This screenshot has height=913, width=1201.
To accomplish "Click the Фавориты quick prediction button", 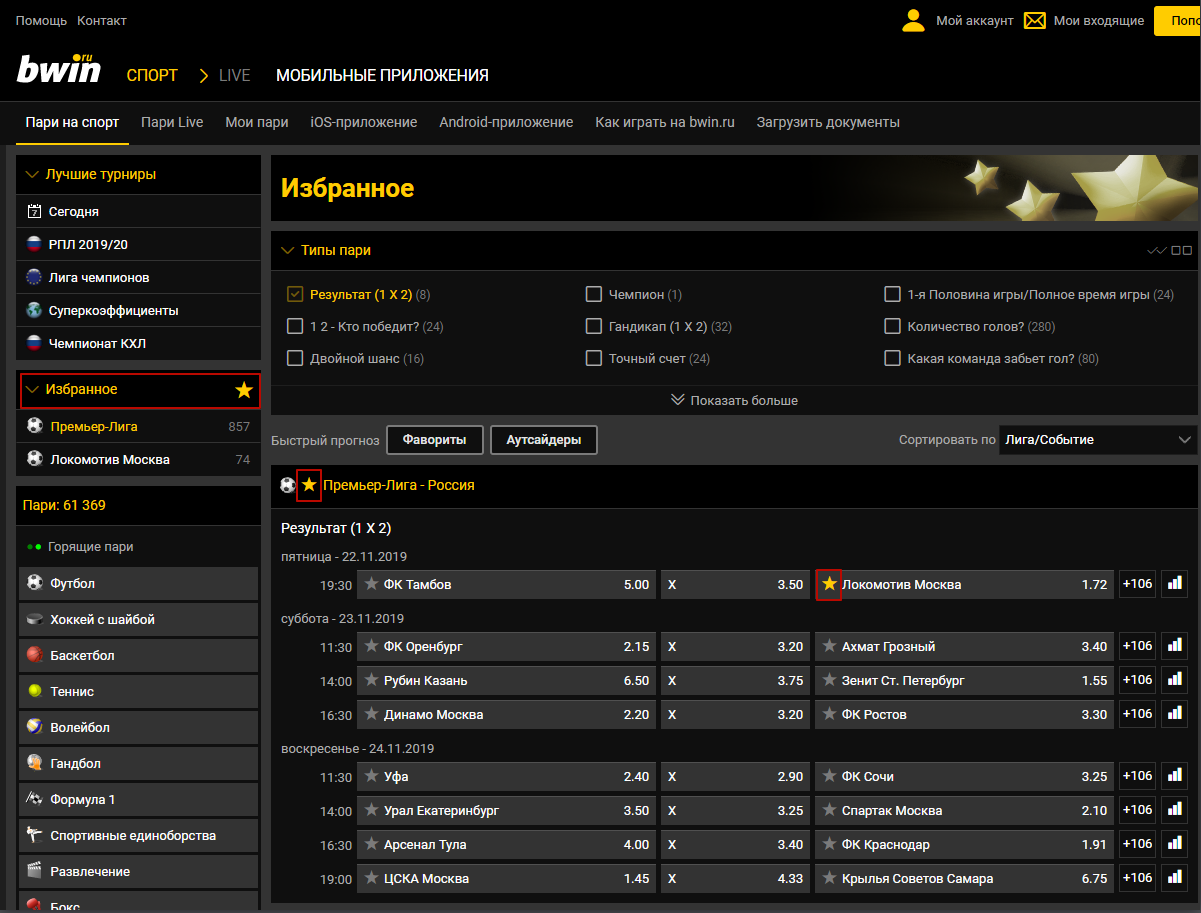I will coord(434,440).
